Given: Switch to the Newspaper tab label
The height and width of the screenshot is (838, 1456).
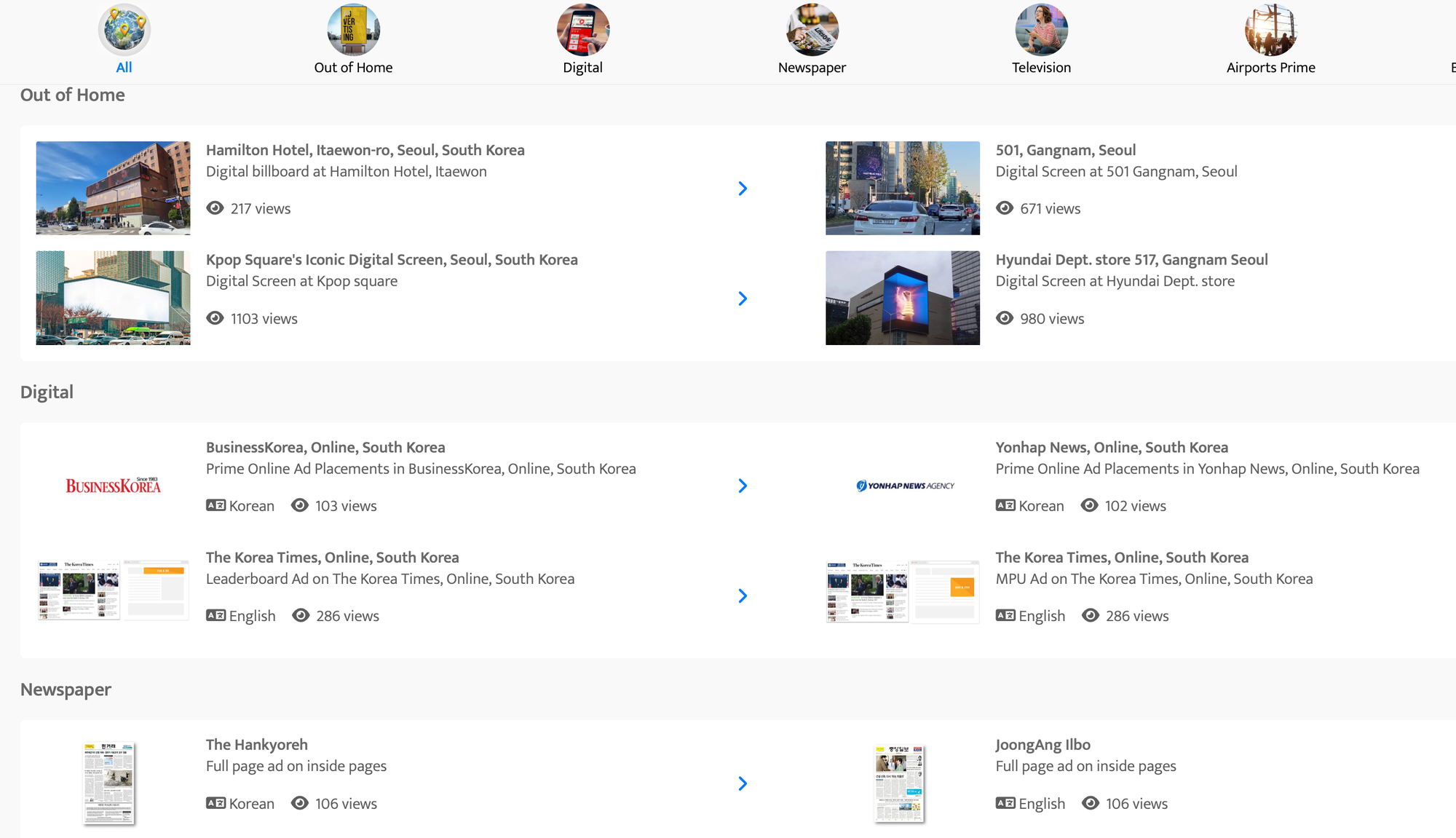Looking at the screenshot, I should (812, 68).
